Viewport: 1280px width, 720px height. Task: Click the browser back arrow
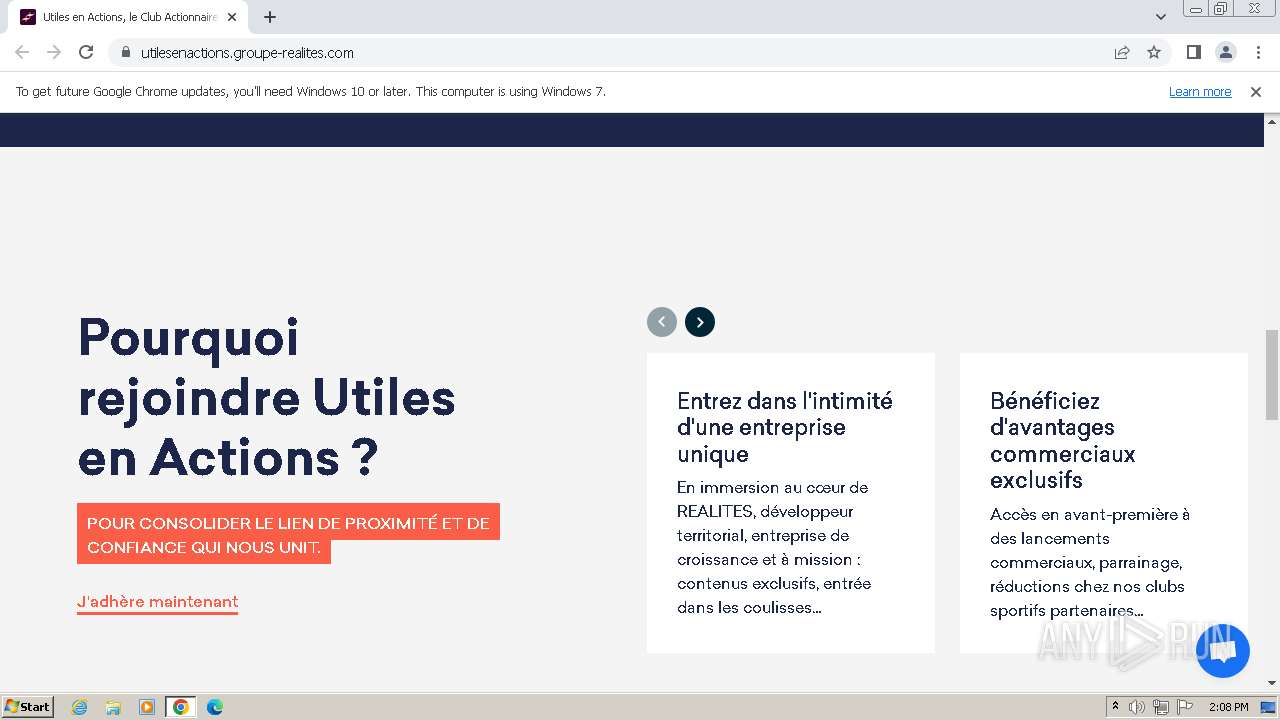[x=22, y=52]
